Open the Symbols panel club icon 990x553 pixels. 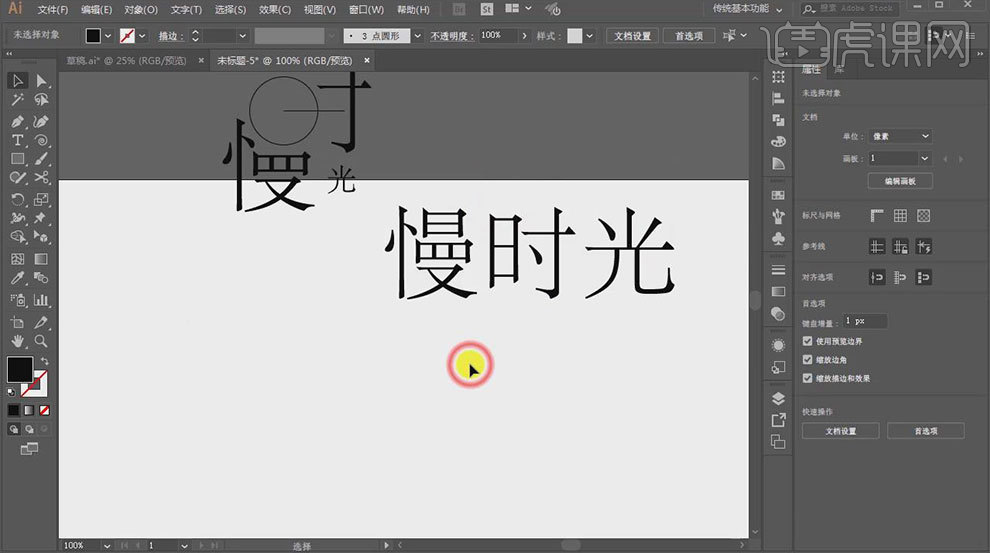click(x=778, y=239)
